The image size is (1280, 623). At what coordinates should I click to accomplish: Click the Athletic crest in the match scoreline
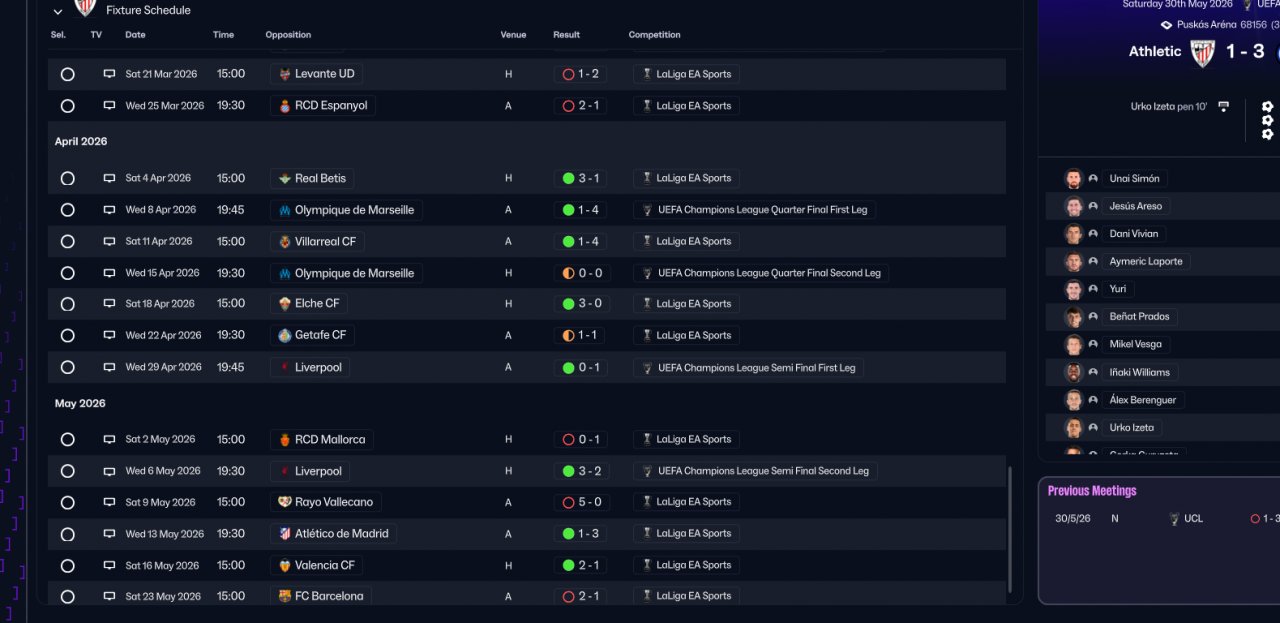pyautogui.click(x=1202, y=52)
